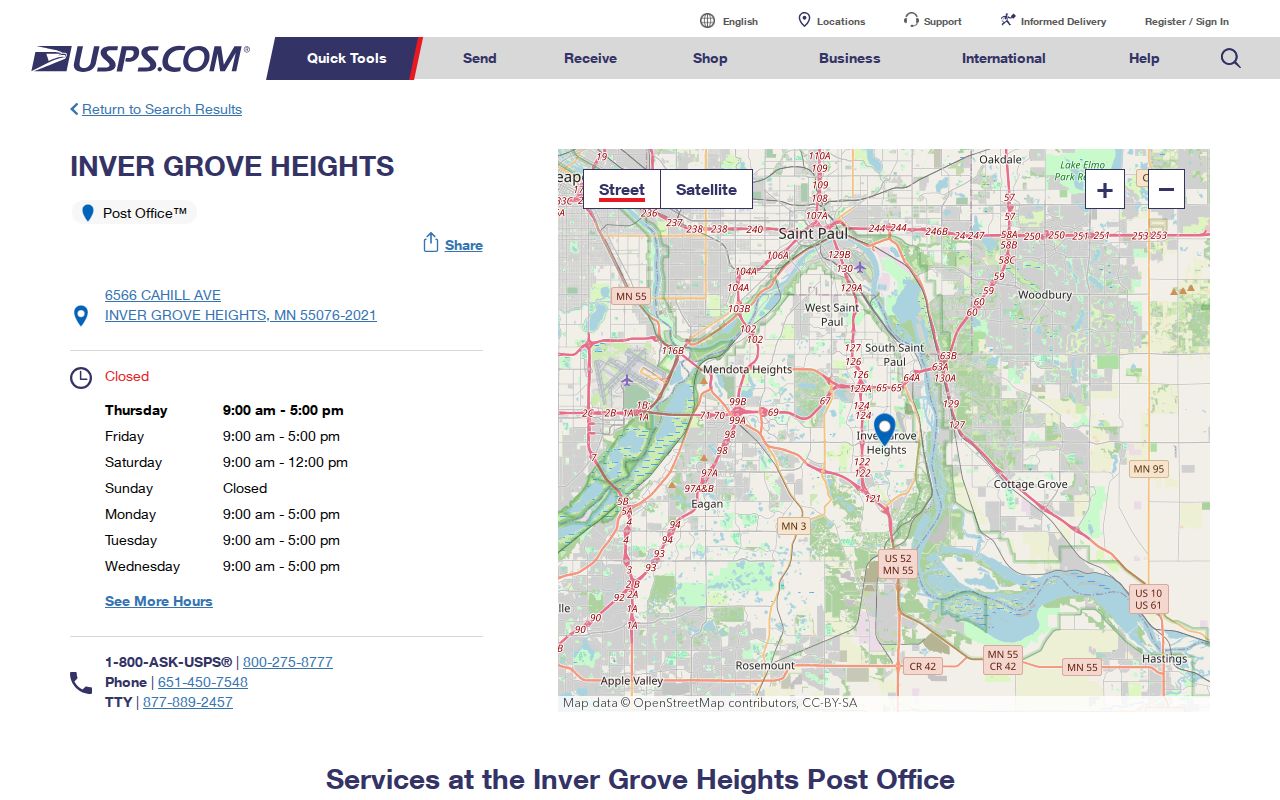Click the red Closed status text
This screenshot has width=1280, height=800.
click(x=127, y=376)
